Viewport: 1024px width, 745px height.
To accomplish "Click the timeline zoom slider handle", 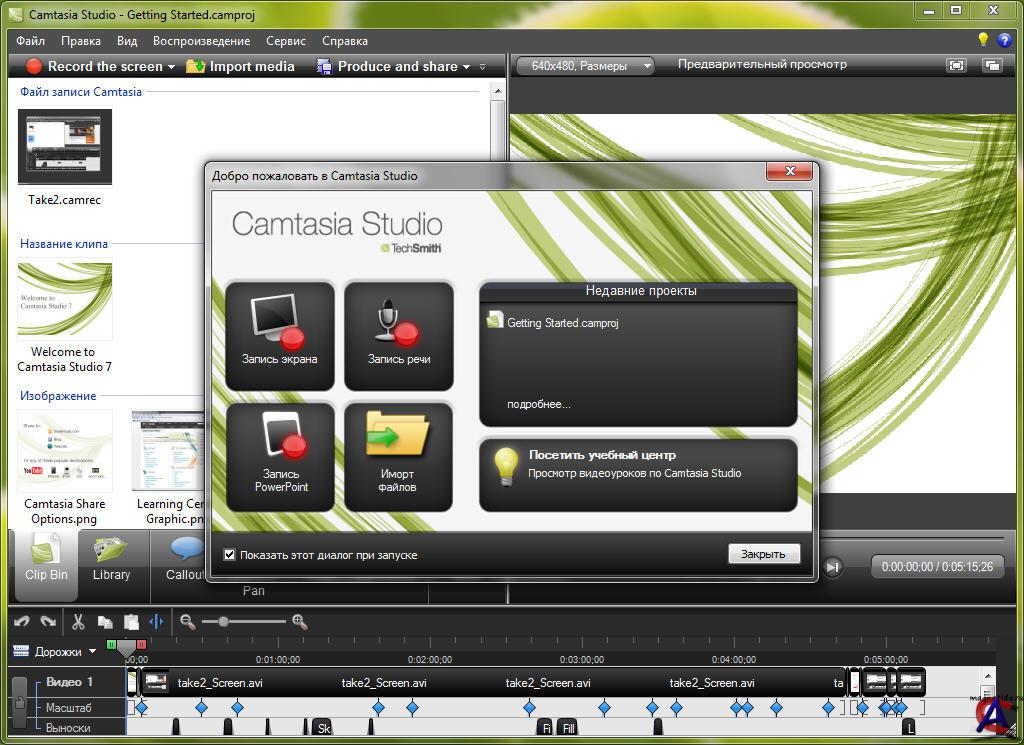I will click(223, 622).
